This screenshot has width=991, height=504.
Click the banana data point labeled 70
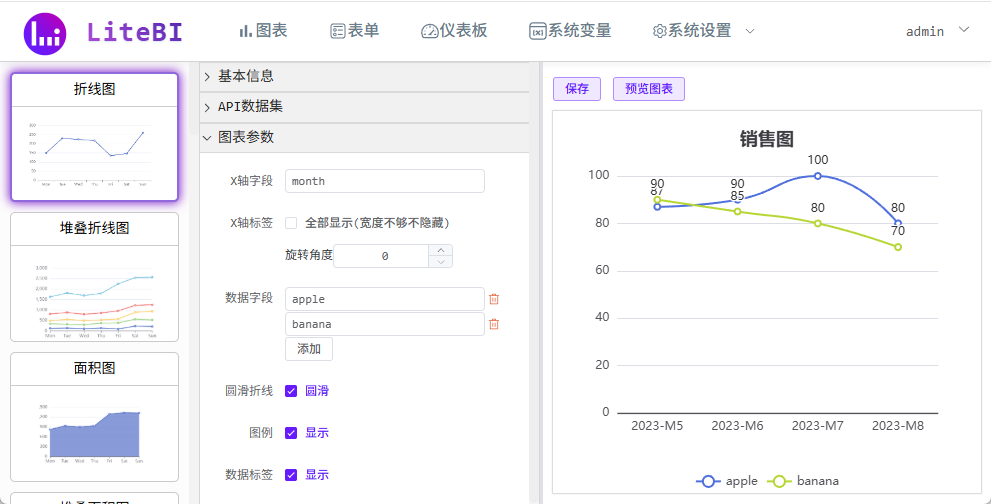click(x=897, y=247)
